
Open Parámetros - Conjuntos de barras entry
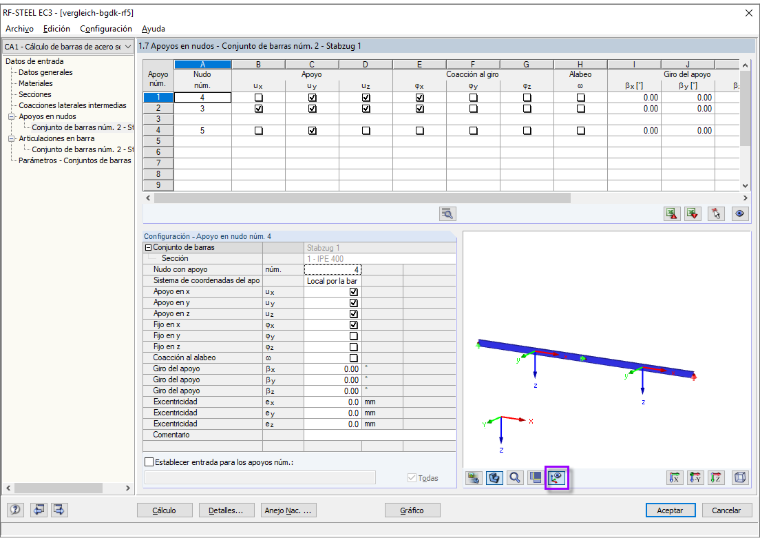[75, 160]
